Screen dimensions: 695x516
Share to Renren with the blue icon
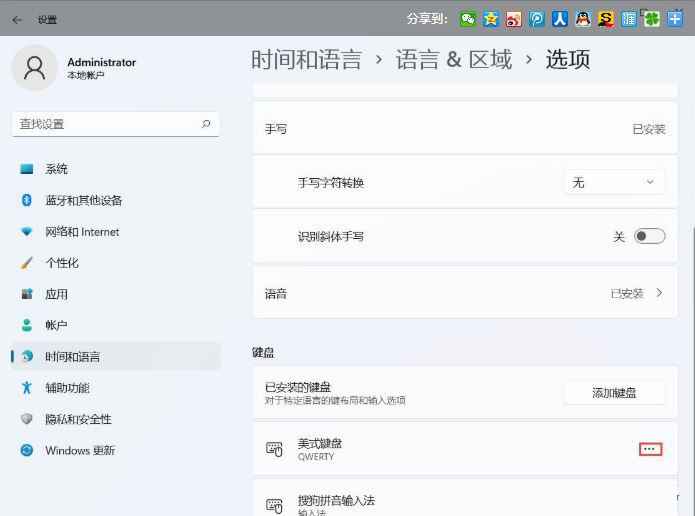560,18
